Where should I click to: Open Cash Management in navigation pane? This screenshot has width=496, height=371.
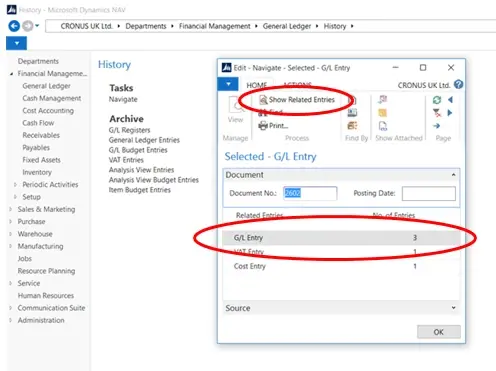(52, 98)
